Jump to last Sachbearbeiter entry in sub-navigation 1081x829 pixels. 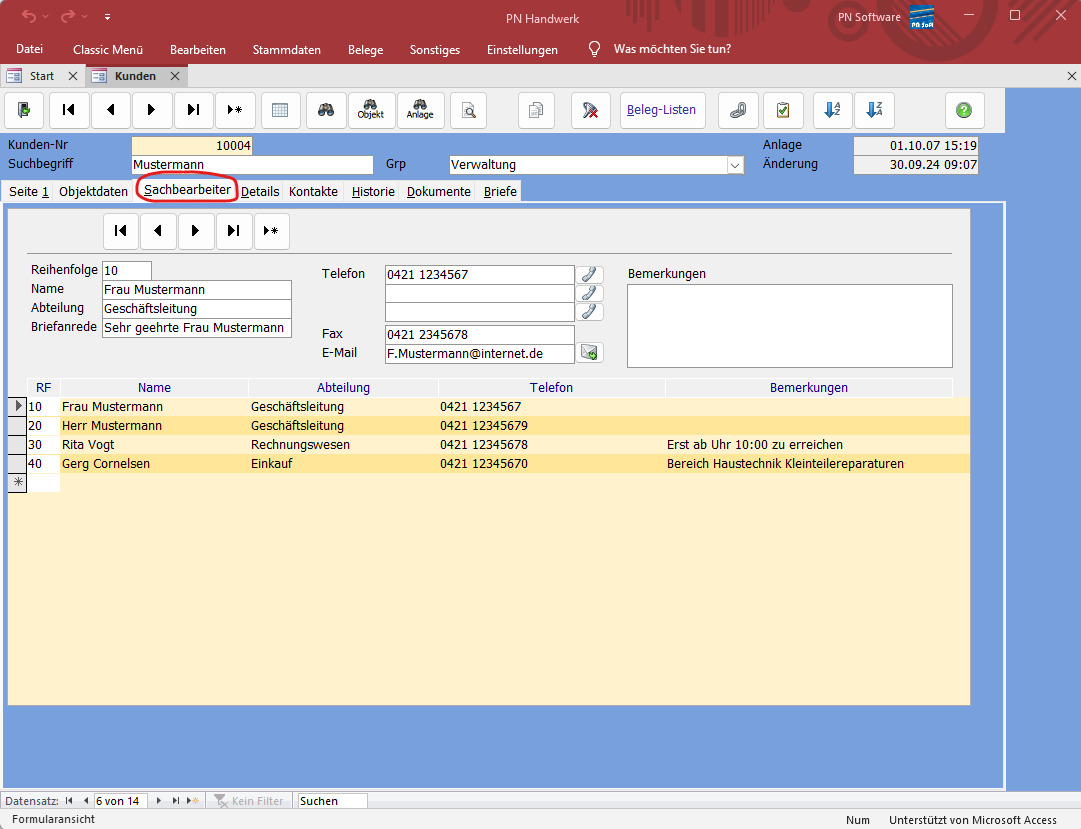[234, 231]
